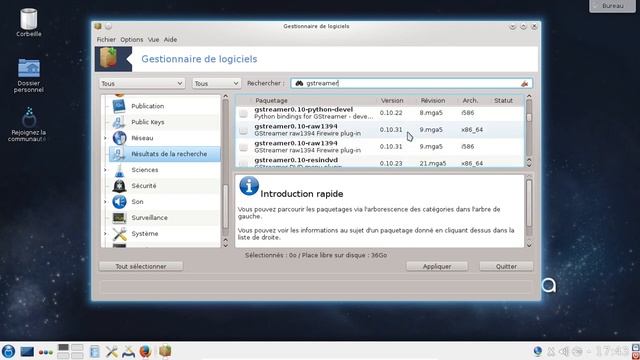Click the Appliquer button
This screenshot has width=640, height=360.
[437, 266]
